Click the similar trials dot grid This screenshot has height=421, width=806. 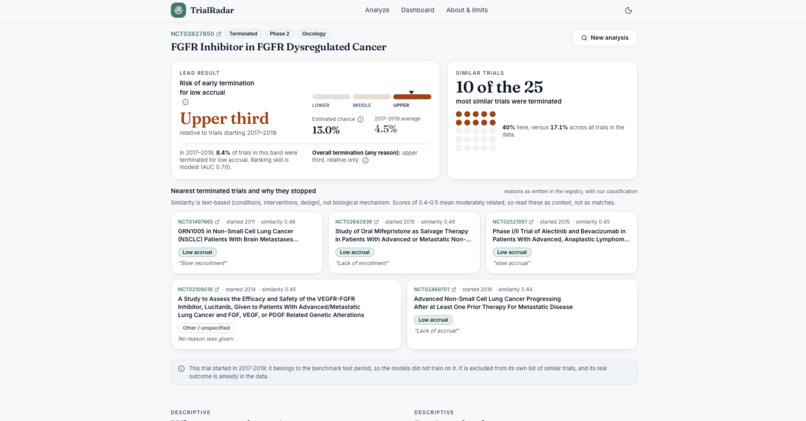coord(475,131)
